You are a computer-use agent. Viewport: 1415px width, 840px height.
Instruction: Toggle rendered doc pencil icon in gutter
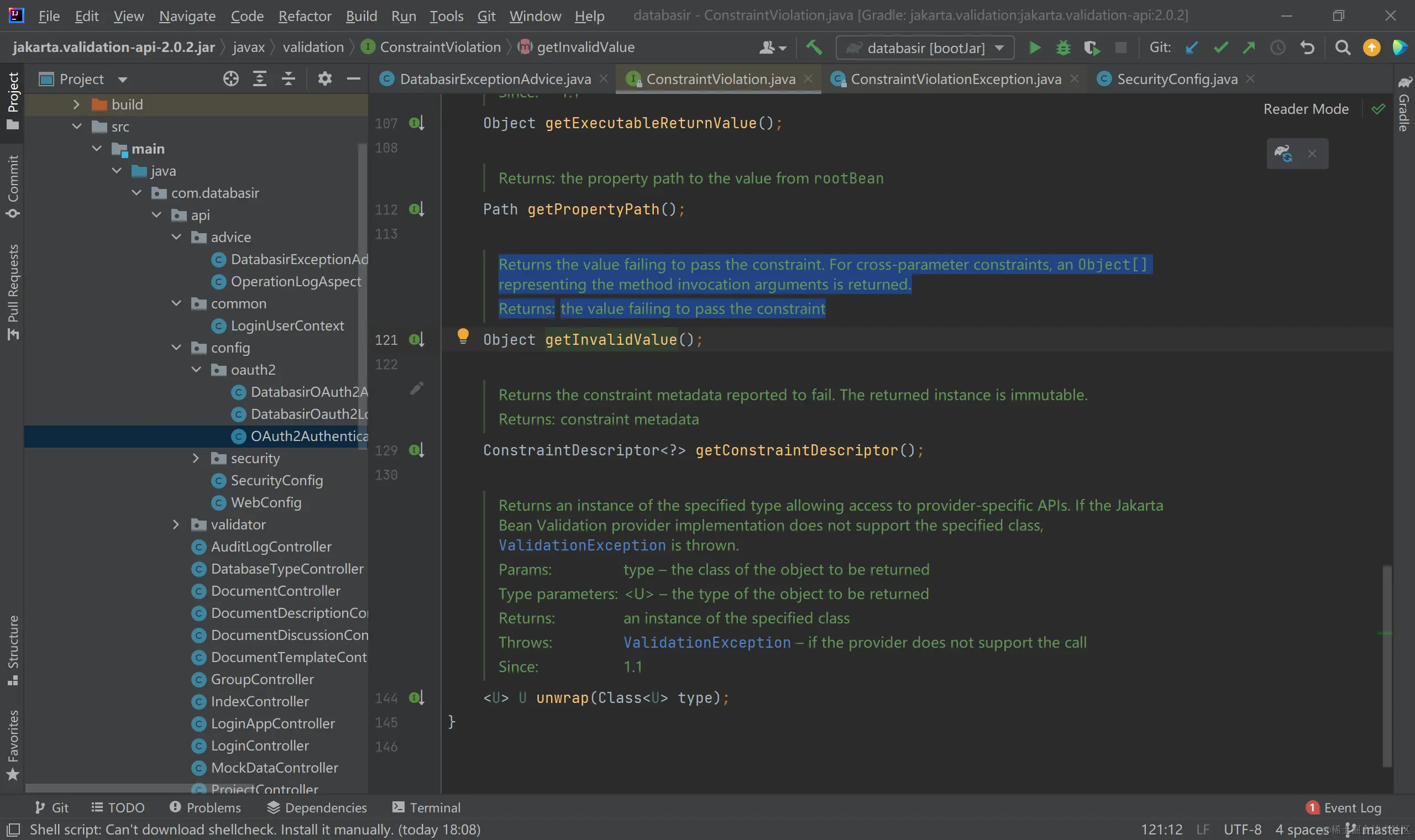click(417, 389)
